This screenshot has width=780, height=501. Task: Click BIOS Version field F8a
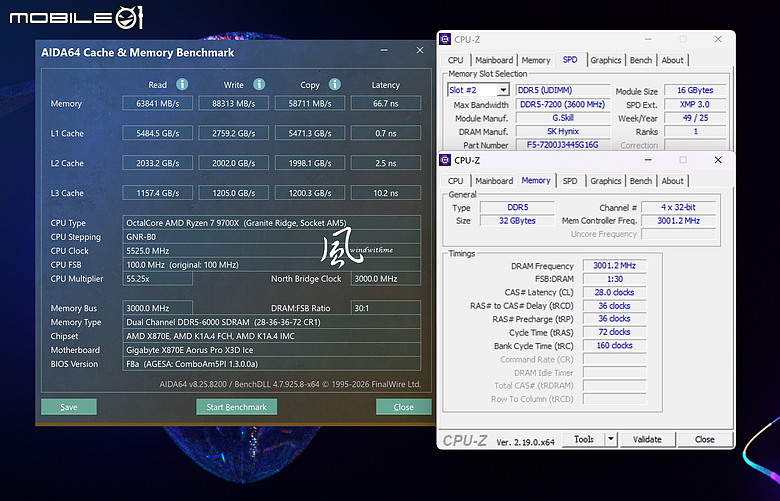(272, 364)
